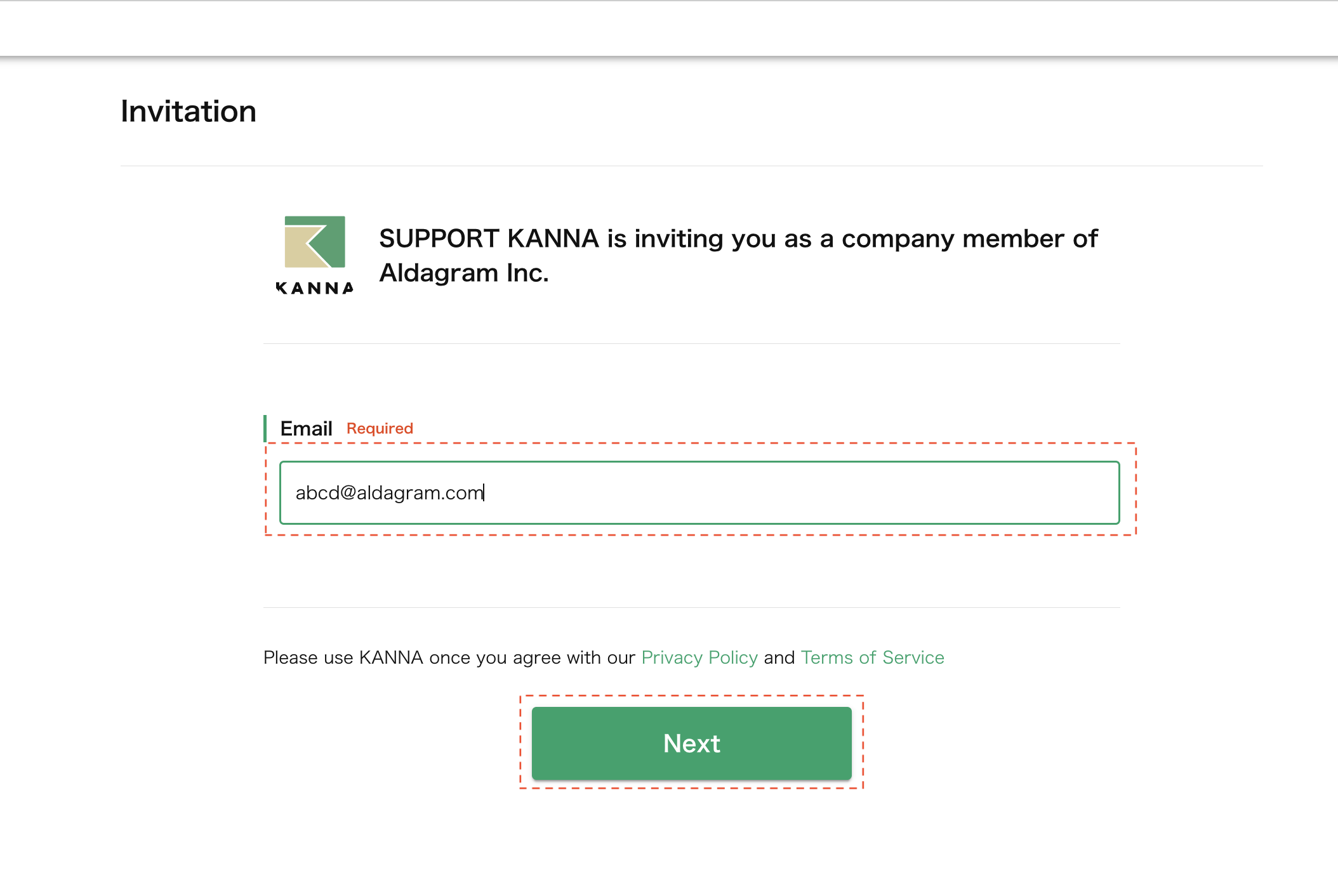Click the KANNA wordmark below the logo
Viewport: 1338px width, 896px height.
pyautogui.click(x=315, y=288)
